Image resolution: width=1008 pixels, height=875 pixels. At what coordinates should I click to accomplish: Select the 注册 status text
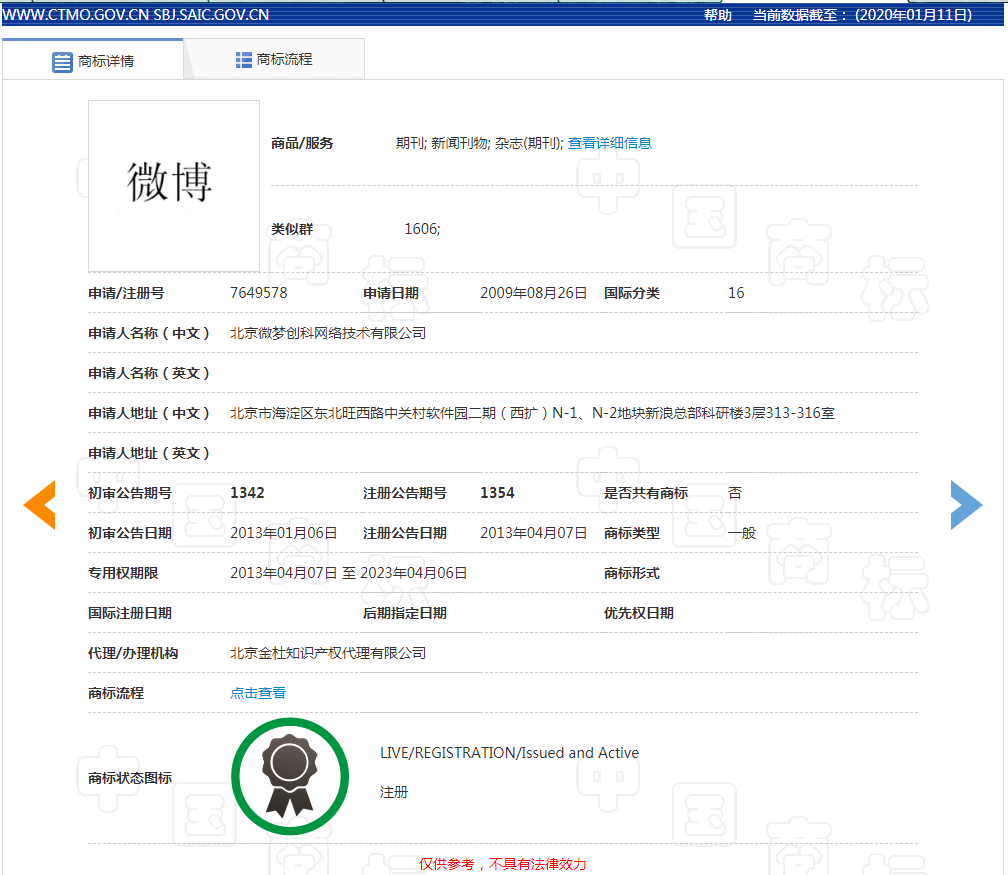click(393, 792)
